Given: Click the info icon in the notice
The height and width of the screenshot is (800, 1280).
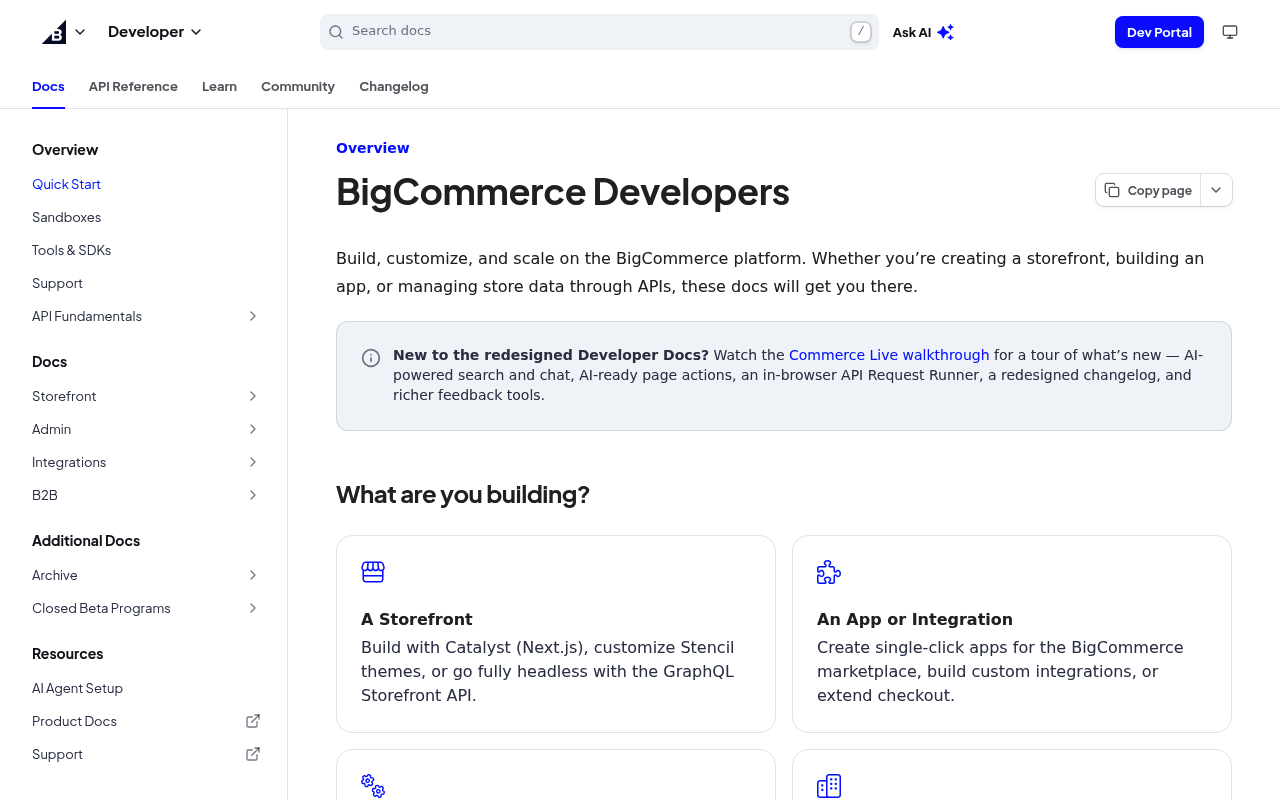Looking at the screenshot, I should (371, 358).
